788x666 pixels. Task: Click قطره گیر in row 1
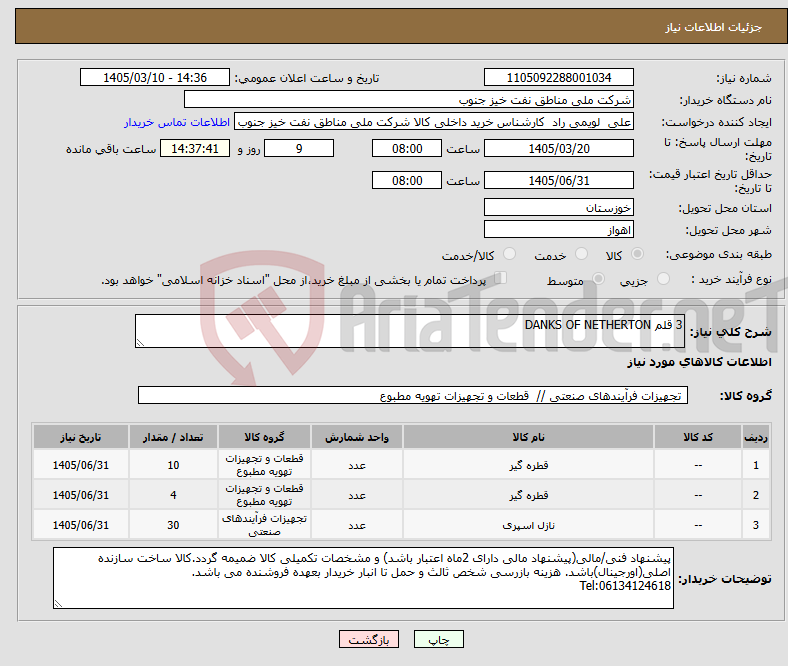click(528, 465)
